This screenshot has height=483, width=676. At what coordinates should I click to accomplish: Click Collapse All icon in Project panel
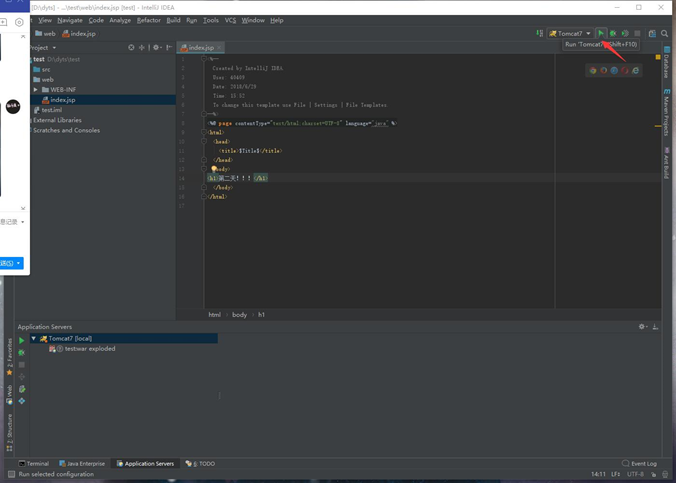click(141, 47)
